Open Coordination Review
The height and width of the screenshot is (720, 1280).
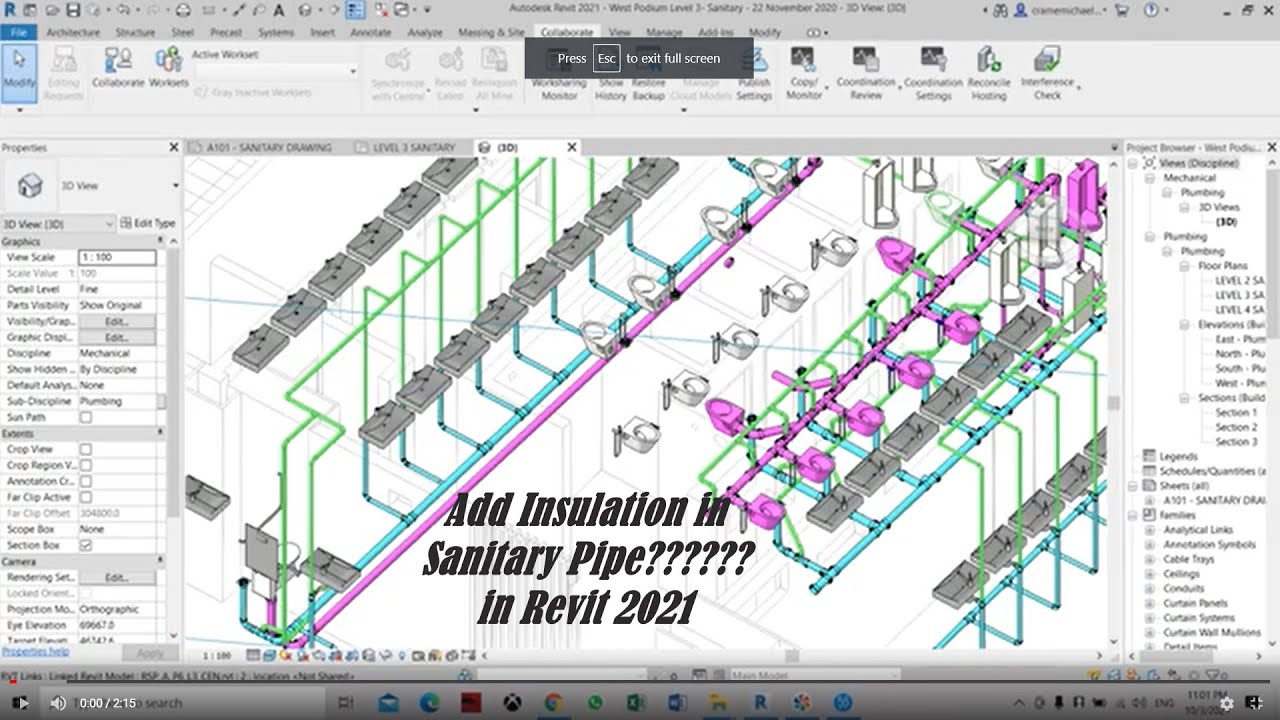[866, 72]
